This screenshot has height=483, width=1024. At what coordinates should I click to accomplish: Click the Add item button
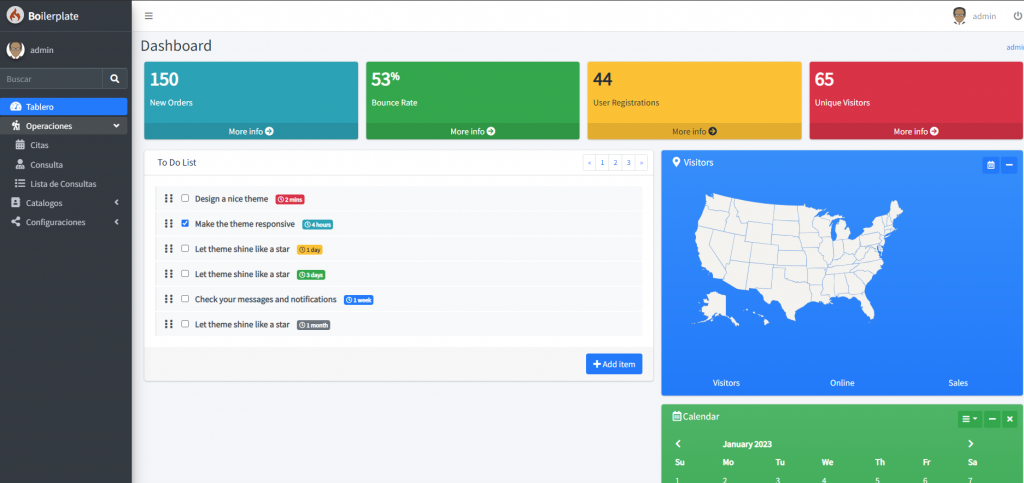(x=614, y=364)
